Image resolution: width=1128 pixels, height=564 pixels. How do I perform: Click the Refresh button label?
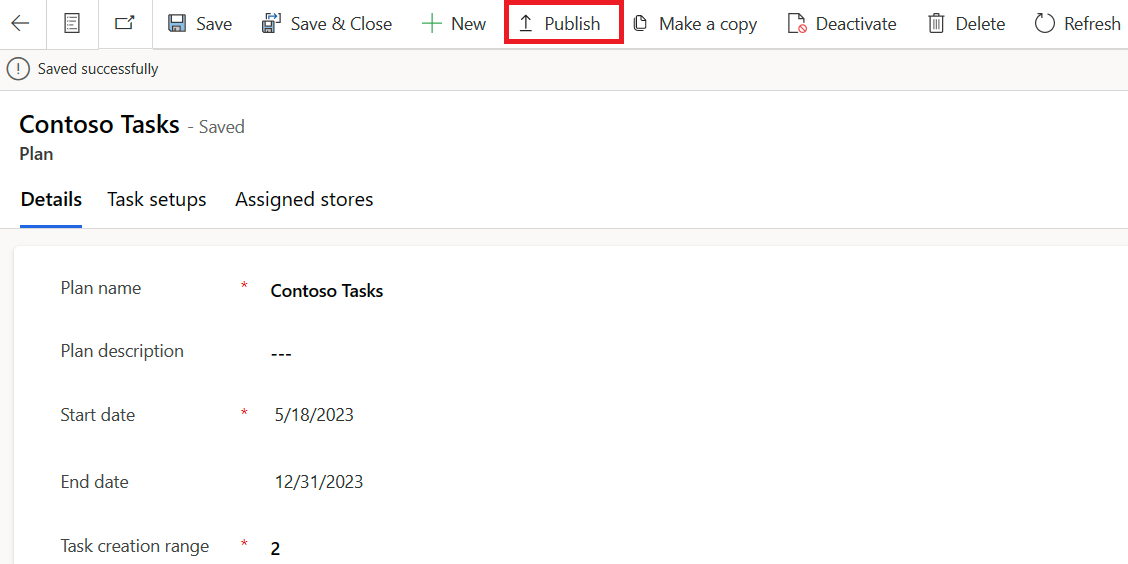point(1092,24)
